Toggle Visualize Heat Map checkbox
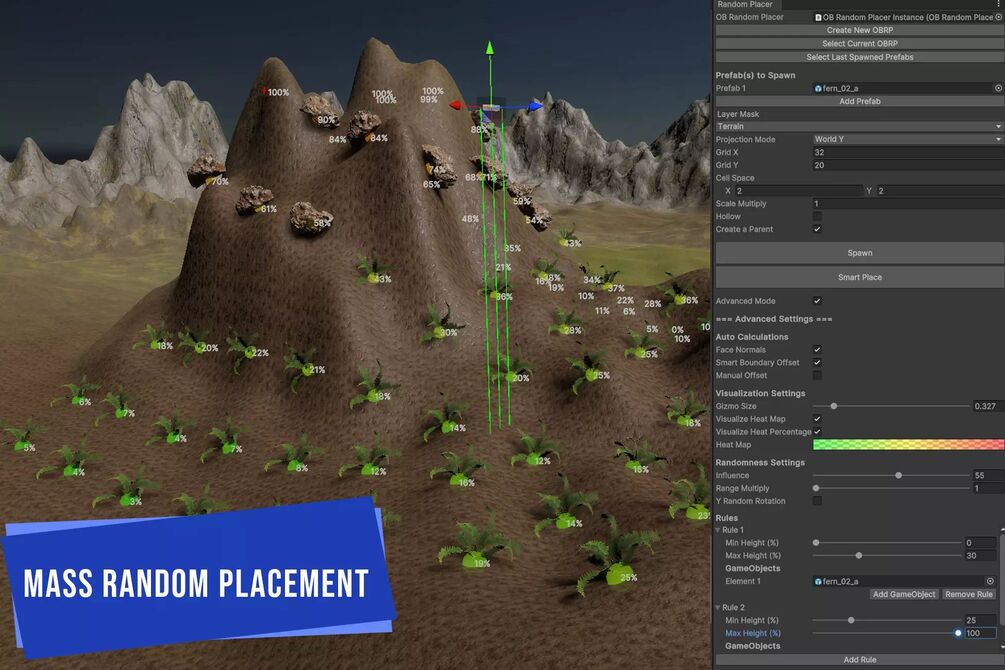1005x670 pixels. (817, 419)
